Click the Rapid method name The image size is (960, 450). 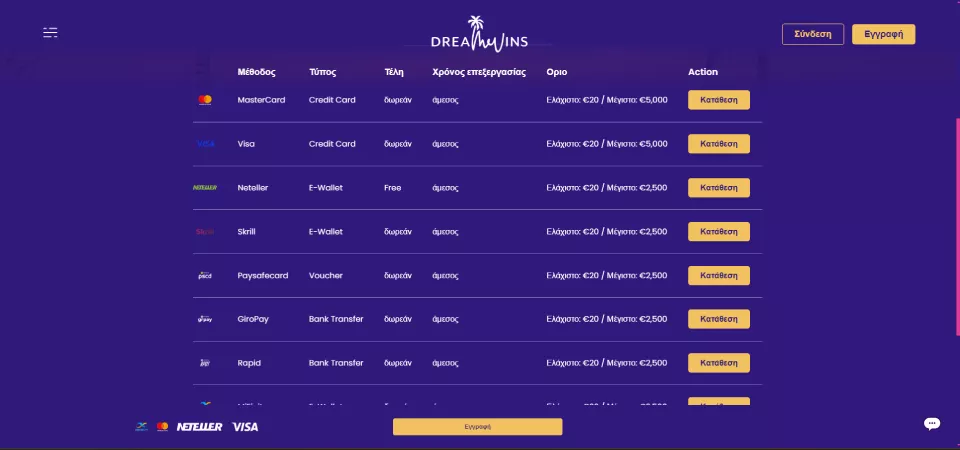(249, 363)
